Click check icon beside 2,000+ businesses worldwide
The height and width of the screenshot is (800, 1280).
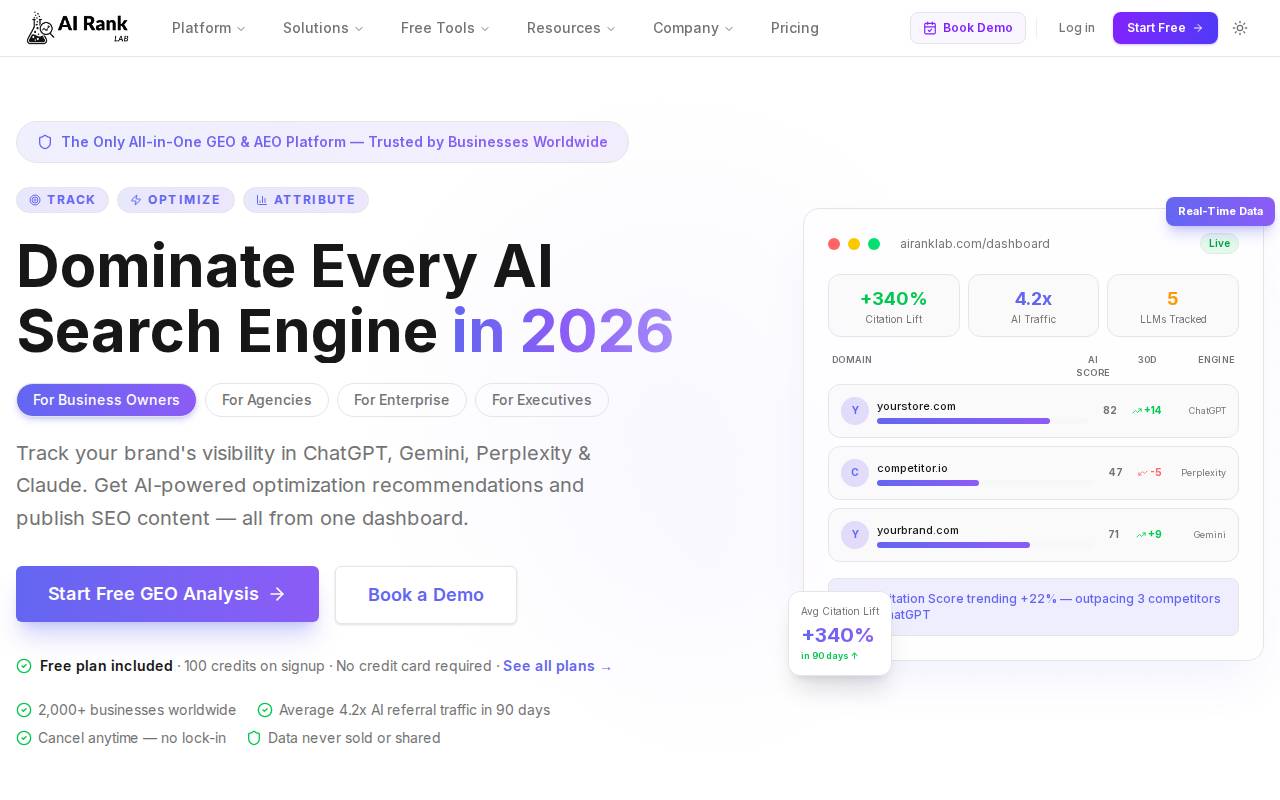[24, 710]
